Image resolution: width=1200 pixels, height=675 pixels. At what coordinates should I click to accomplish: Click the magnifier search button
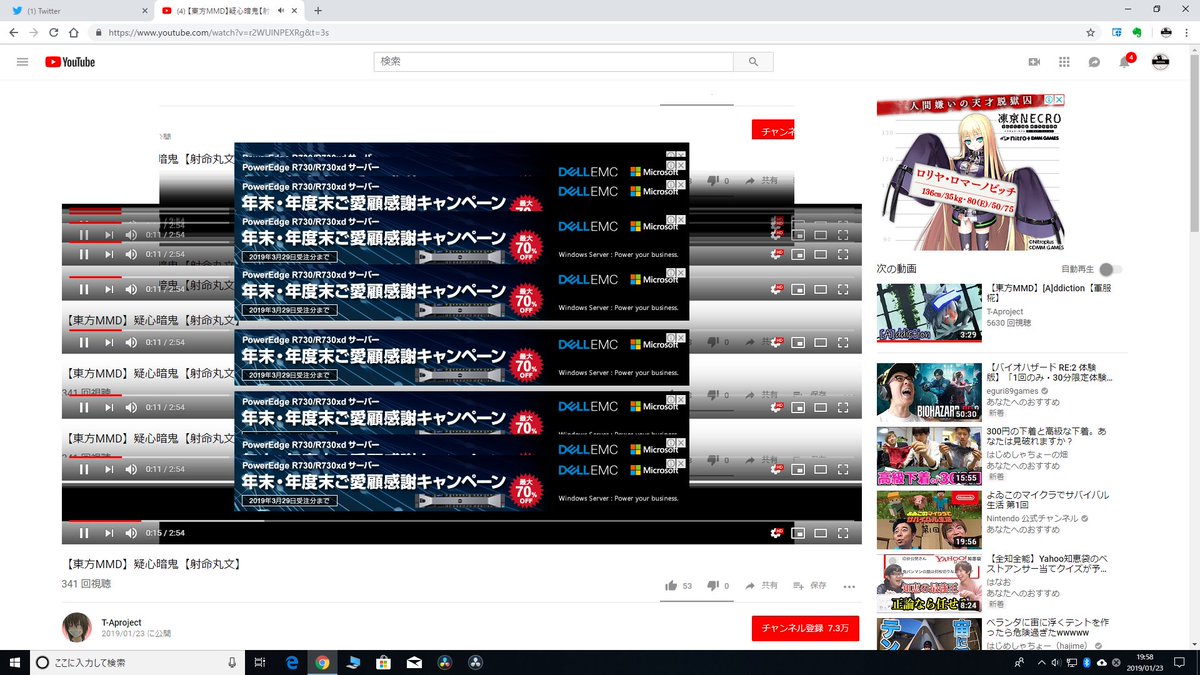point(753,62)
